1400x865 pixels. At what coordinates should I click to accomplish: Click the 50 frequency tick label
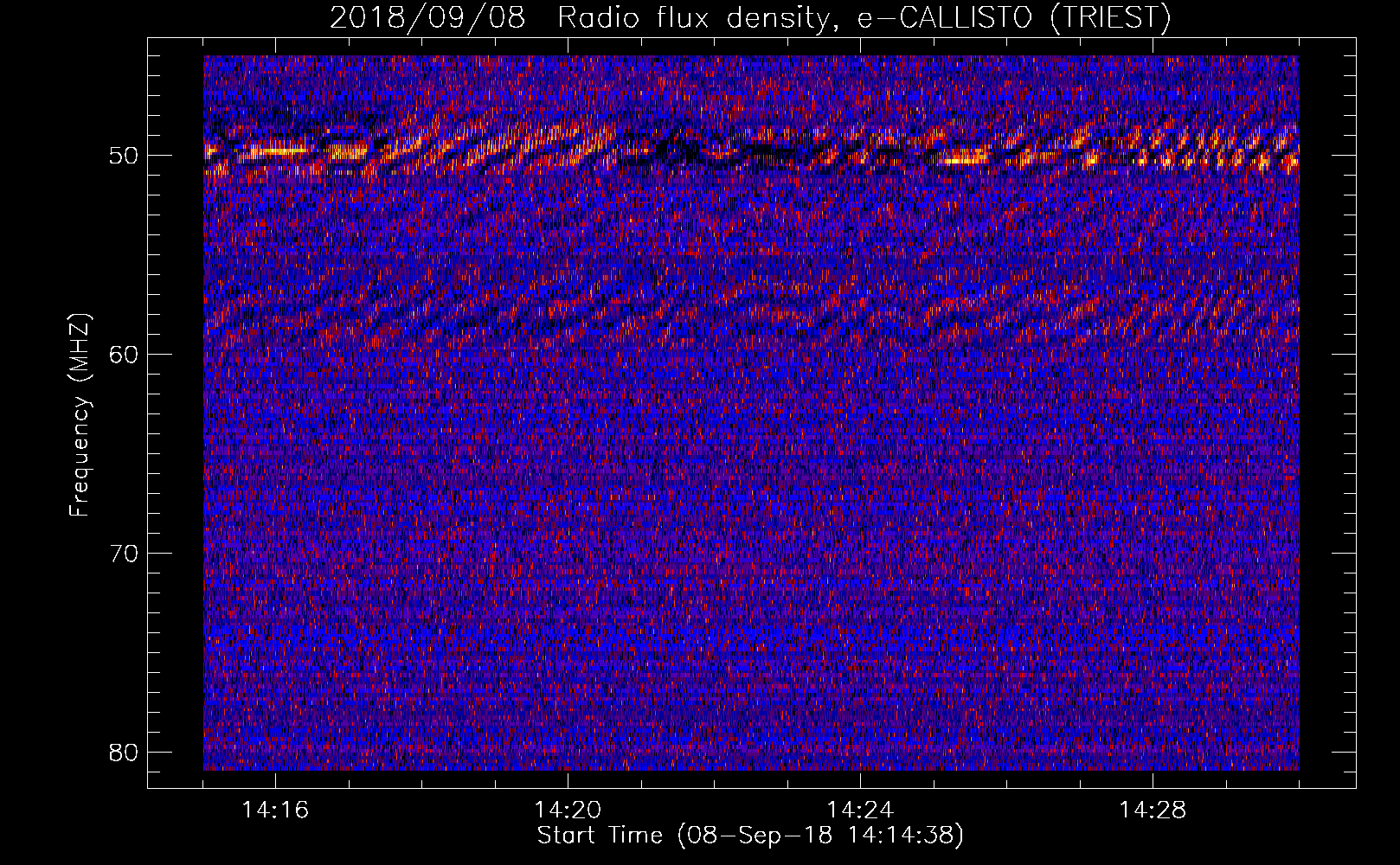tap(124, 156)
